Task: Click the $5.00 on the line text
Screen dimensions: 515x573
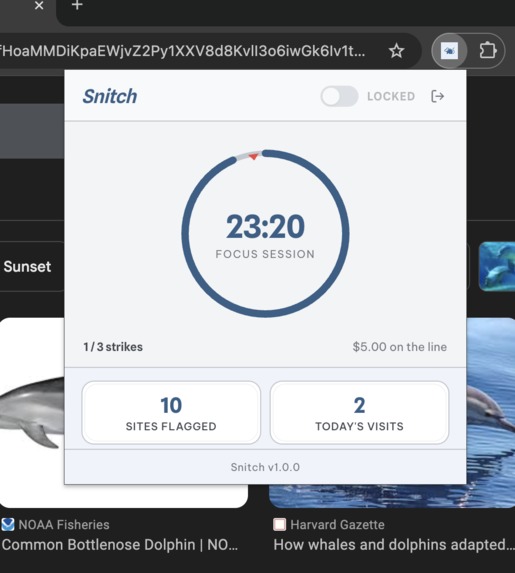Action: [x=399, y=347]
